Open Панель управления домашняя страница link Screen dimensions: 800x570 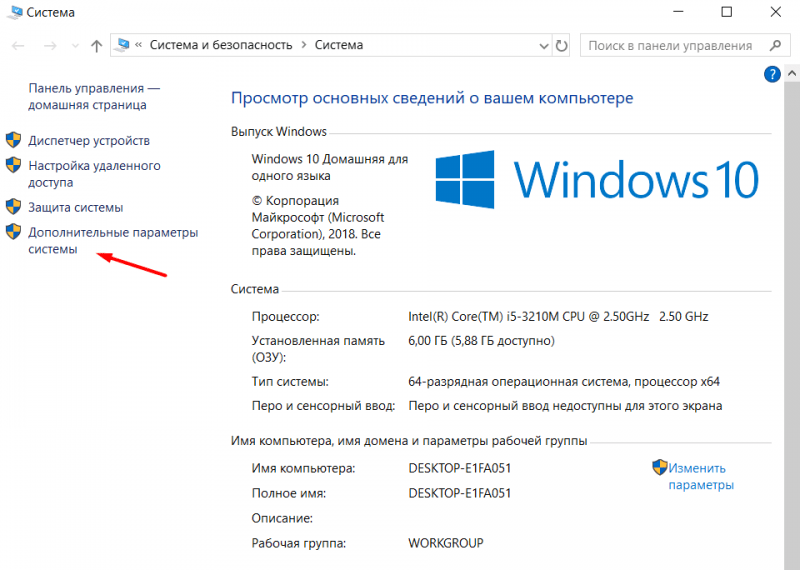point(94,96)
